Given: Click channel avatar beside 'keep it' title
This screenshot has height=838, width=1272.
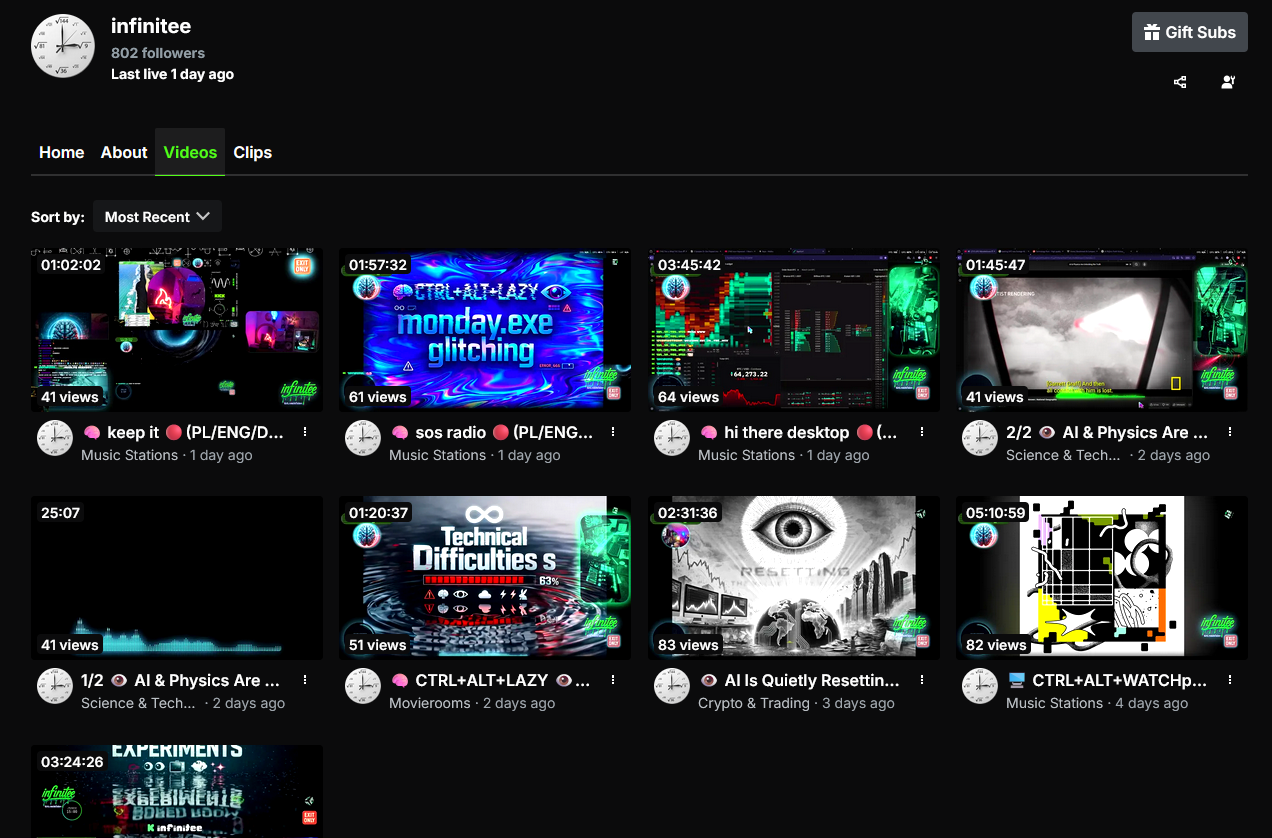Looking at the screenshot, I should tap(55, 438).
